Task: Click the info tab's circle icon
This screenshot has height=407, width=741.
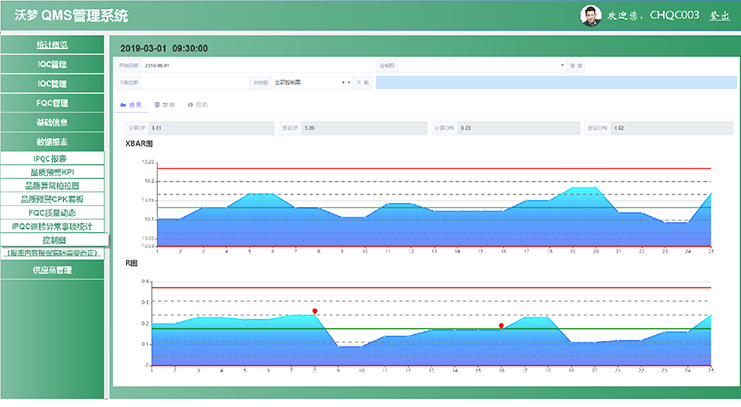Action: point(191,104)
